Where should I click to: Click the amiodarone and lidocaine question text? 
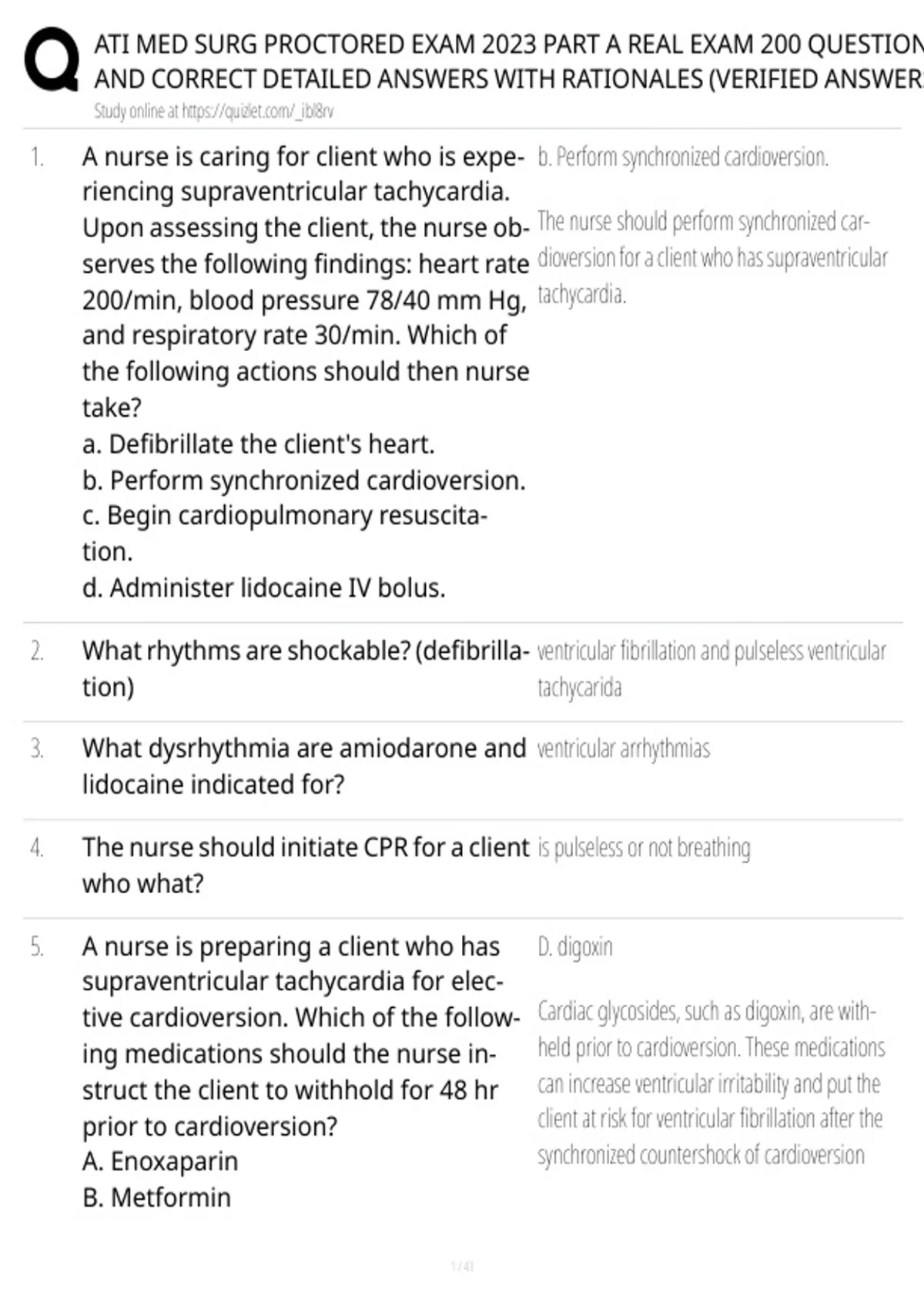(x=304, y=766)
